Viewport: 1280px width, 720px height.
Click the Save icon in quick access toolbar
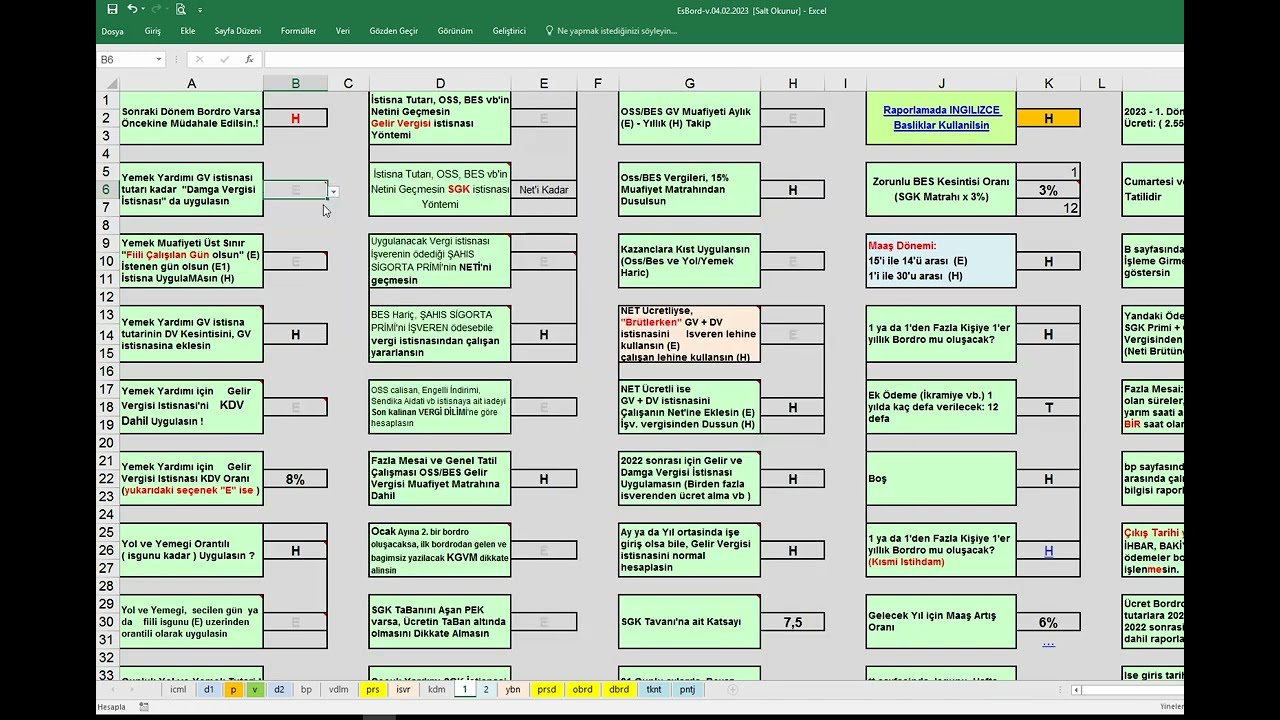[x=112, y=9]
